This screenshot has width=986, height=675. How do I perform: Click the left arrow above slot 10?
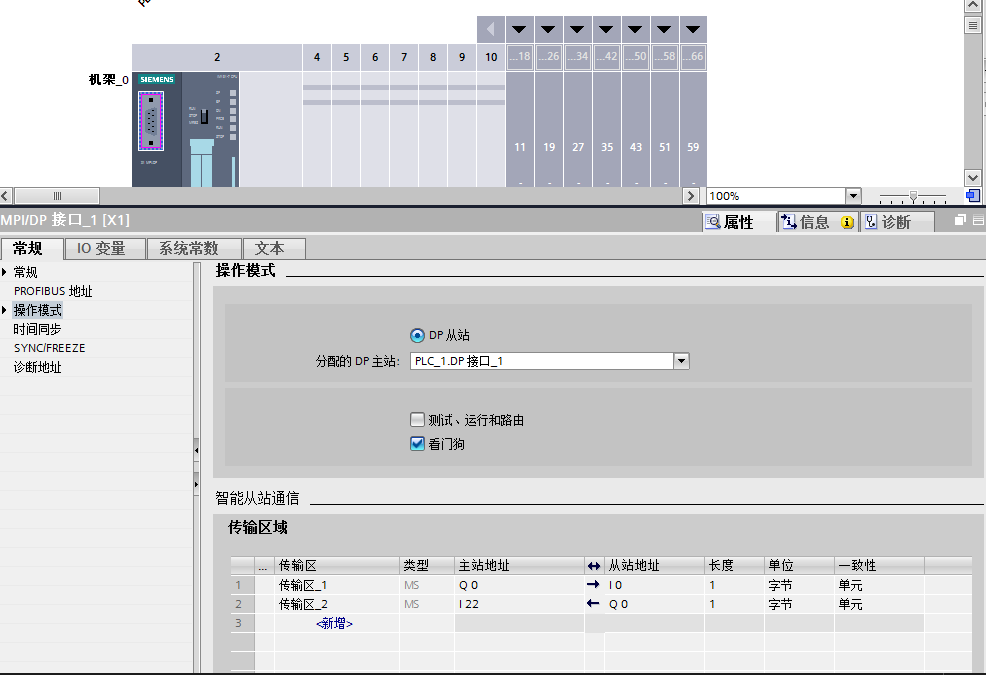pos(490,29)
